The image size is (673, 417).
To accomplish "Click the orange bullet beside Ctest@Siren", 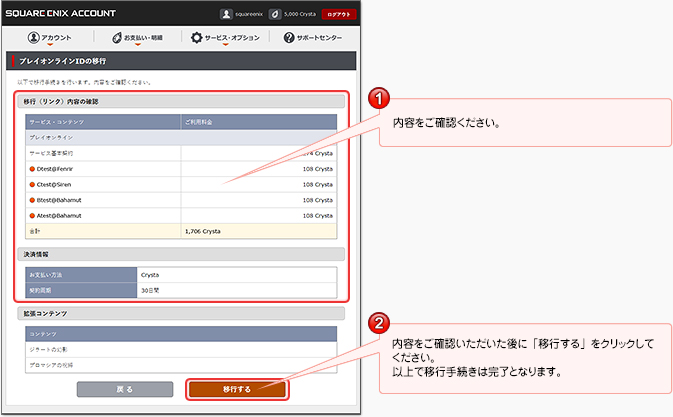I will (x=32, y=184).
